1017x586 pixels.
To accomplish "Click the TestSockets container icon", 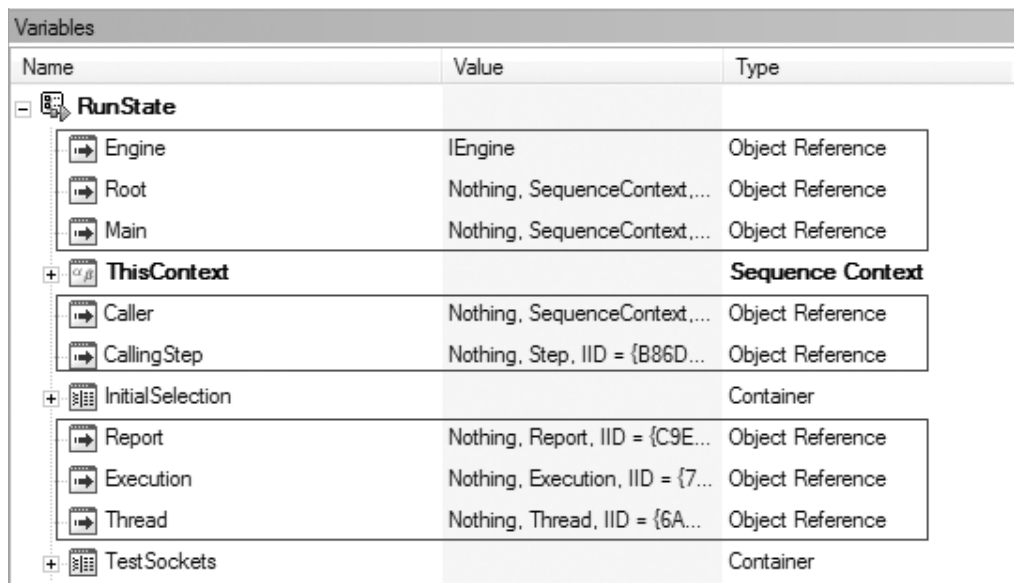I will [83, 562].
